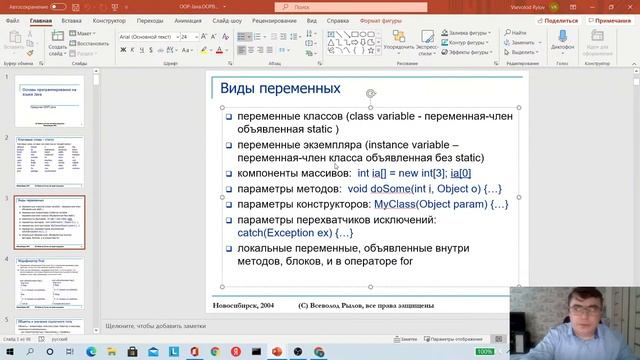Click the Поделиться button
Viewport: 640px width, 360px height.
[558, 20]
